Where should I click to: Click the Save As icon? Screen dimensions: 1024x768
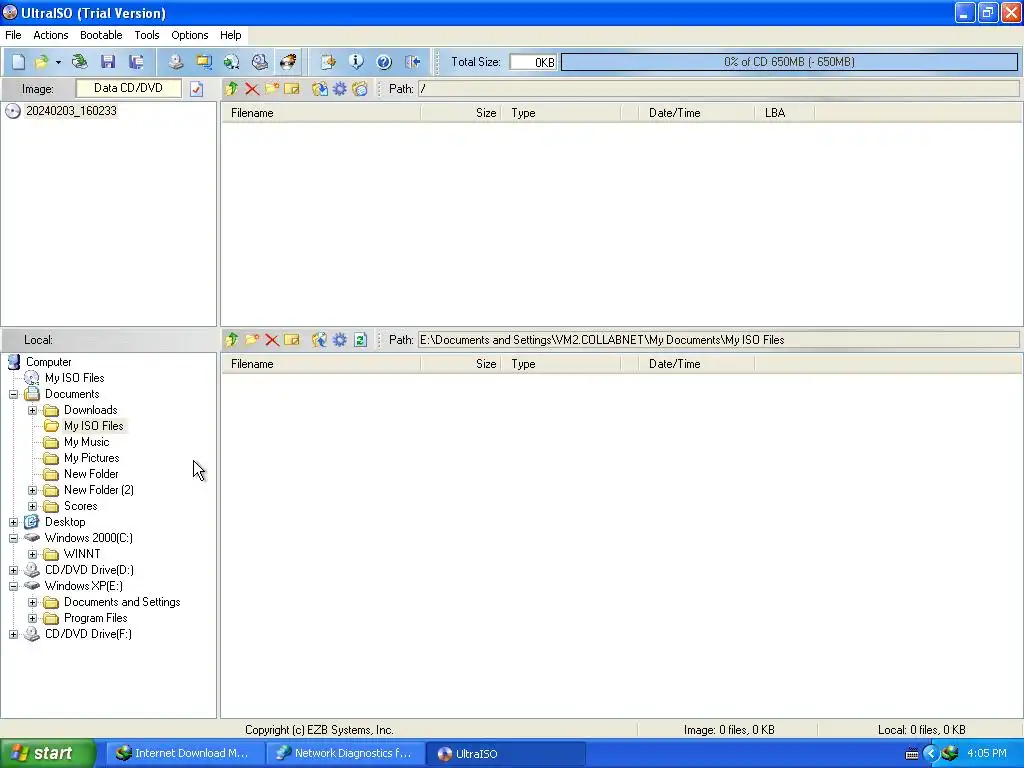[x=136, y=62]
